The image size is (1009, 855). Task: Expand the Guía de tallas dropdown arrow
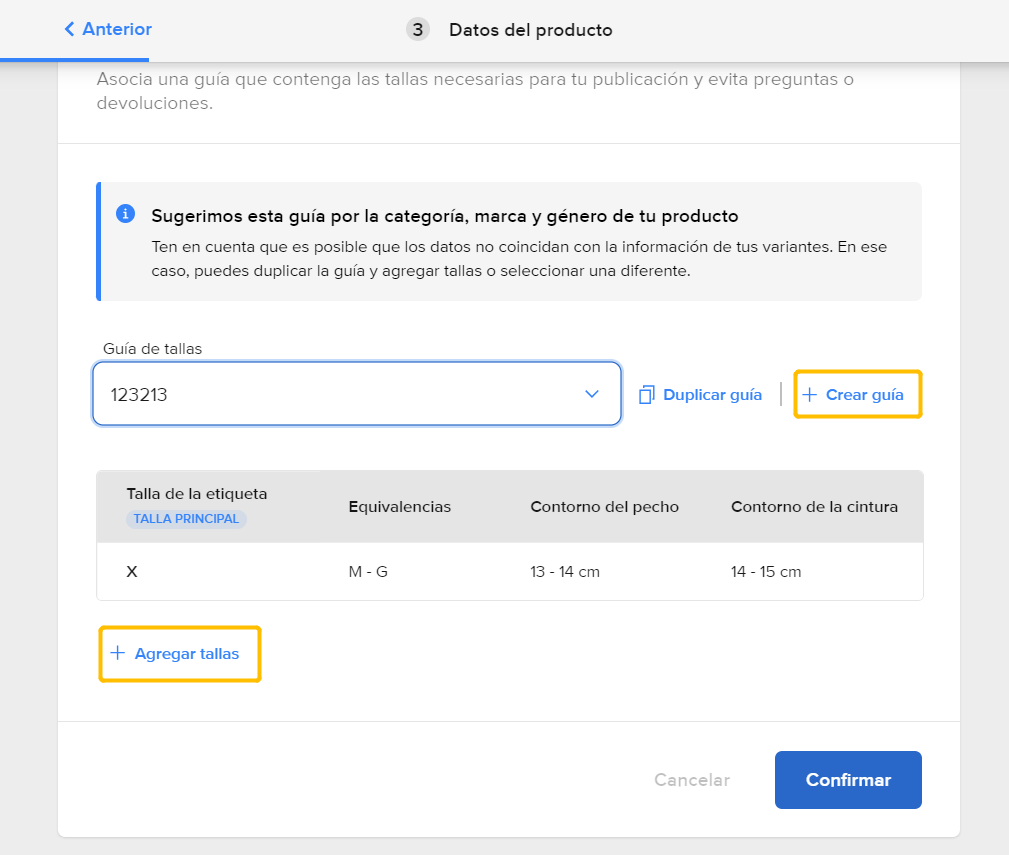point(592,394)
